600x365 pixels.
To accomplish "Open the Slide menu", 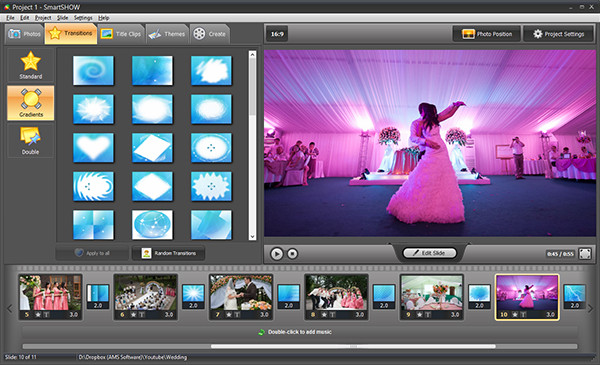I will [x=62, y=18].
